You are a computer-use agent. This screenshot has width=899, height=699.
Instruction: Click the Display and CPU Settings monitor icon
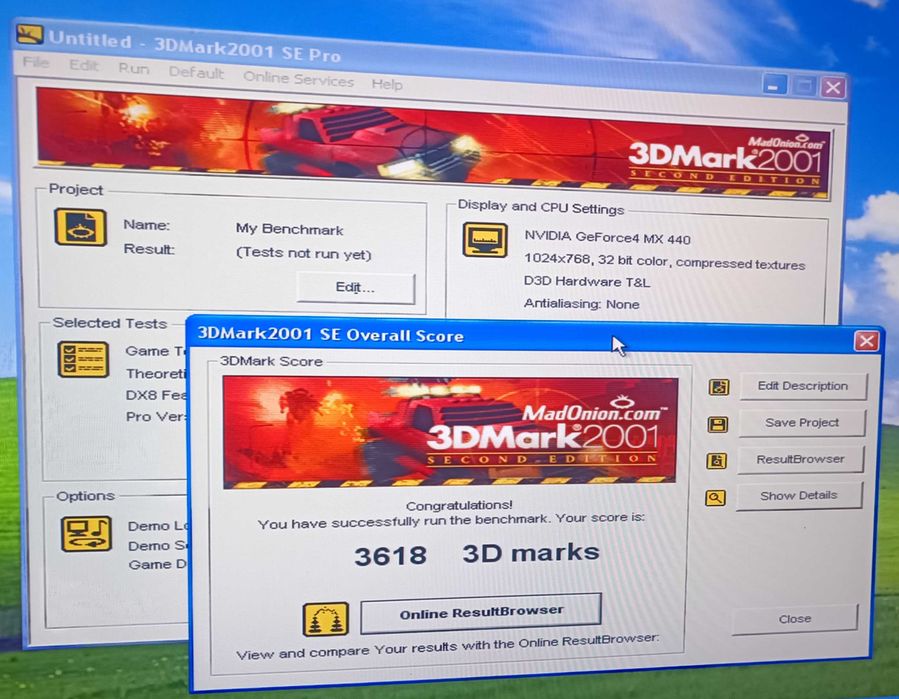click(x=485, y=240)
